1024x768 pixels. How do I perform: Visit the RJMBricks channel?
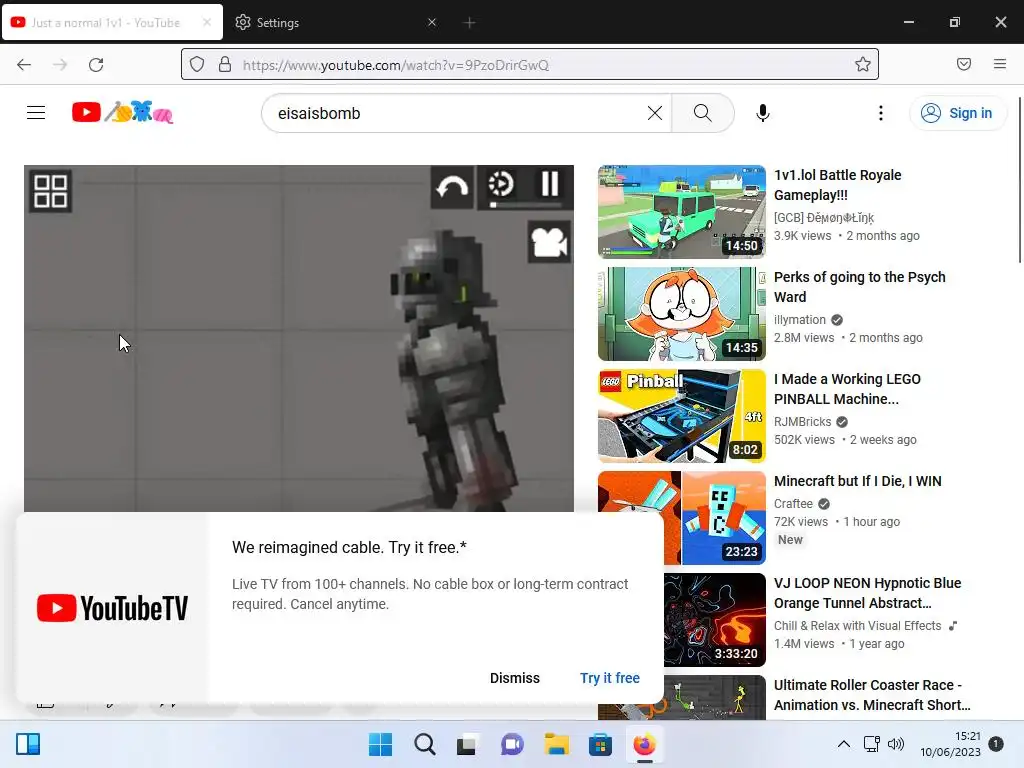[803, 422]
